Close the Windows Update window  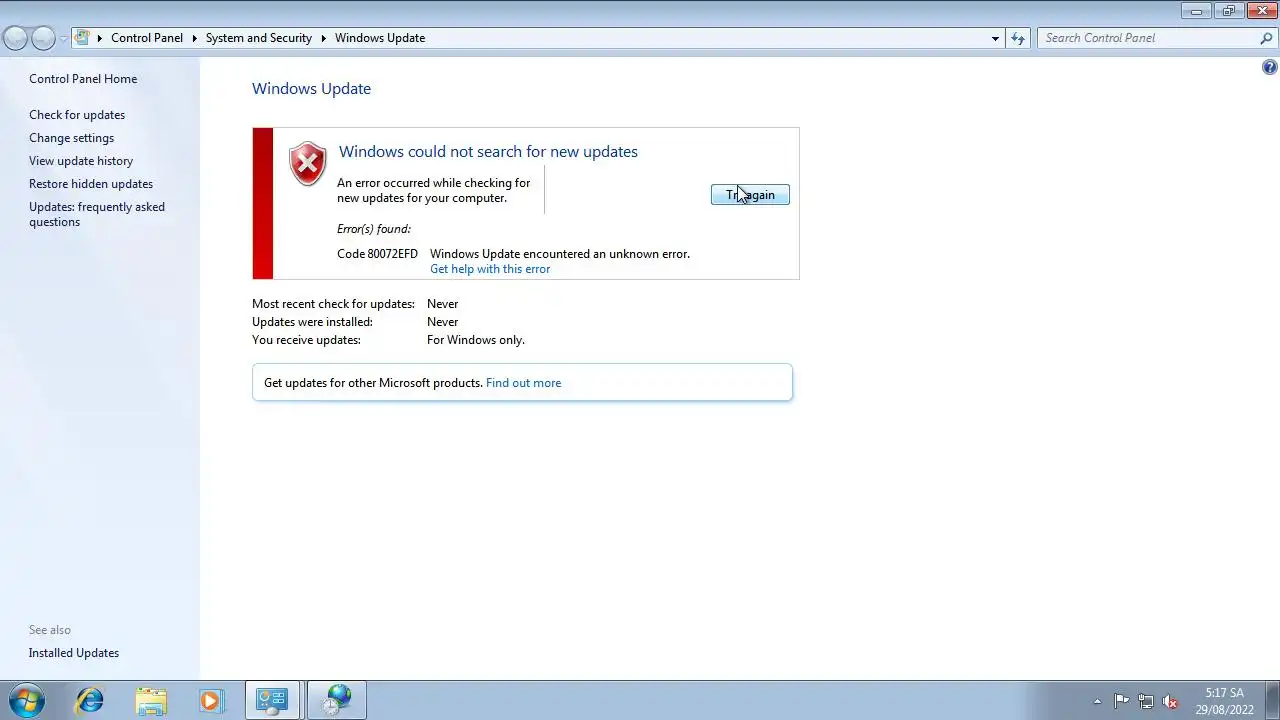(1262, 11)
